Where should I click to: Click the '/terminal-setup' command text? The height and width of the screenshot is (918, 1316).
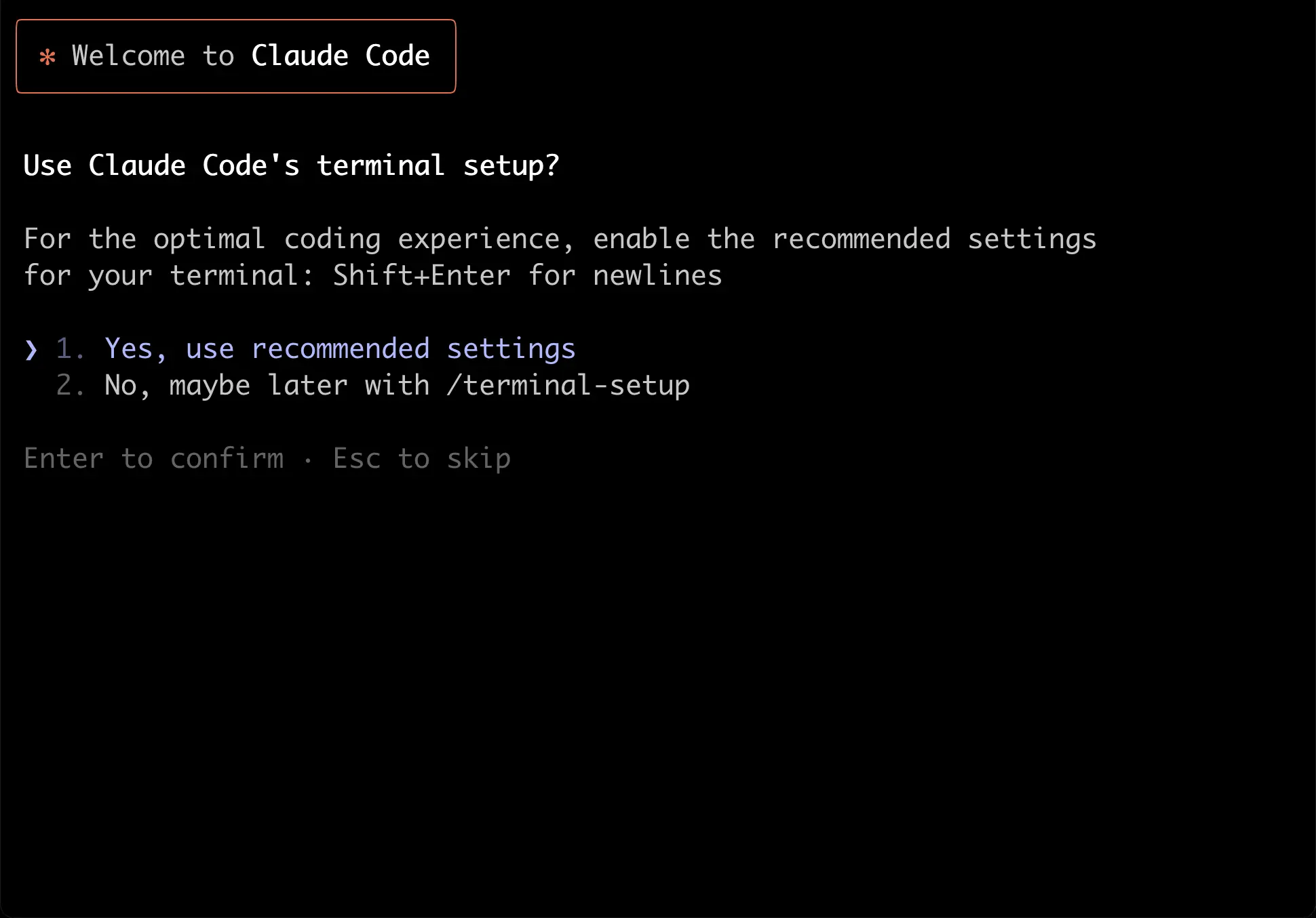(x=568, y=386)
